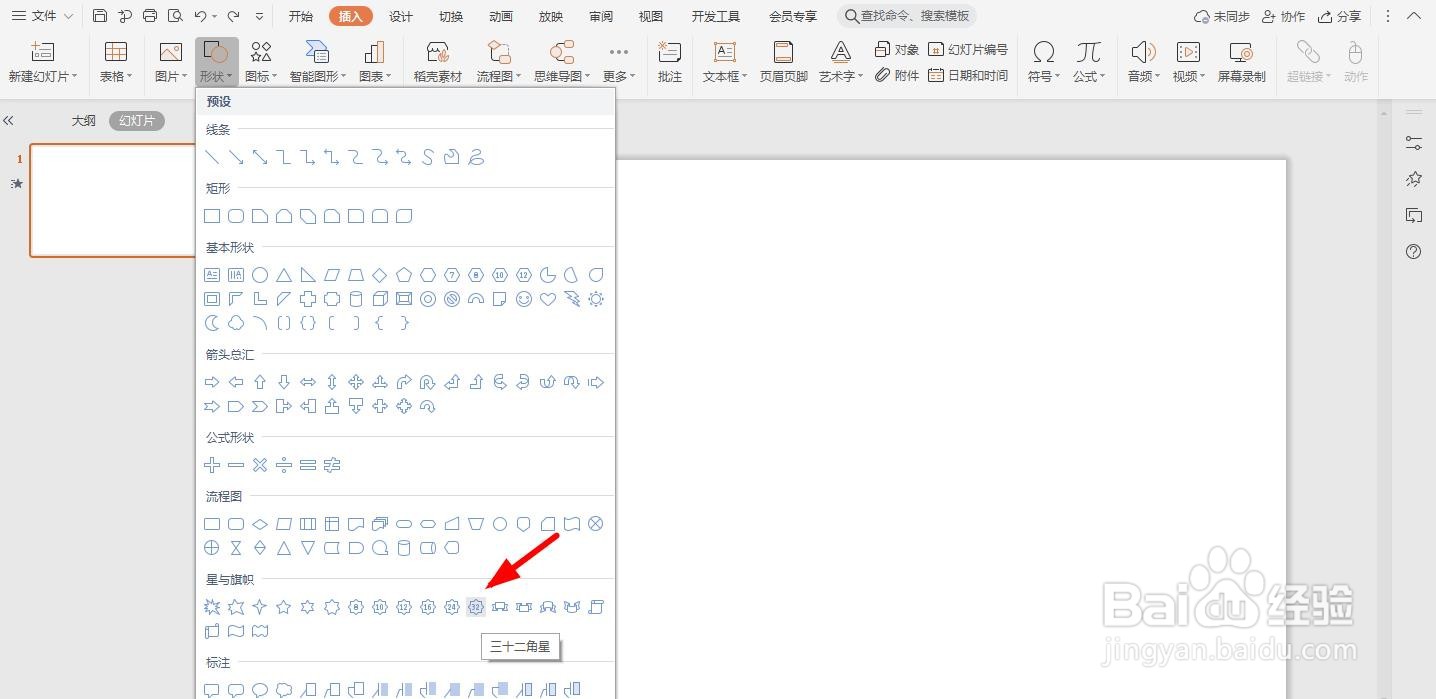
Task: Pick the 32-point star shape
Action: click(x=476, y=607)
